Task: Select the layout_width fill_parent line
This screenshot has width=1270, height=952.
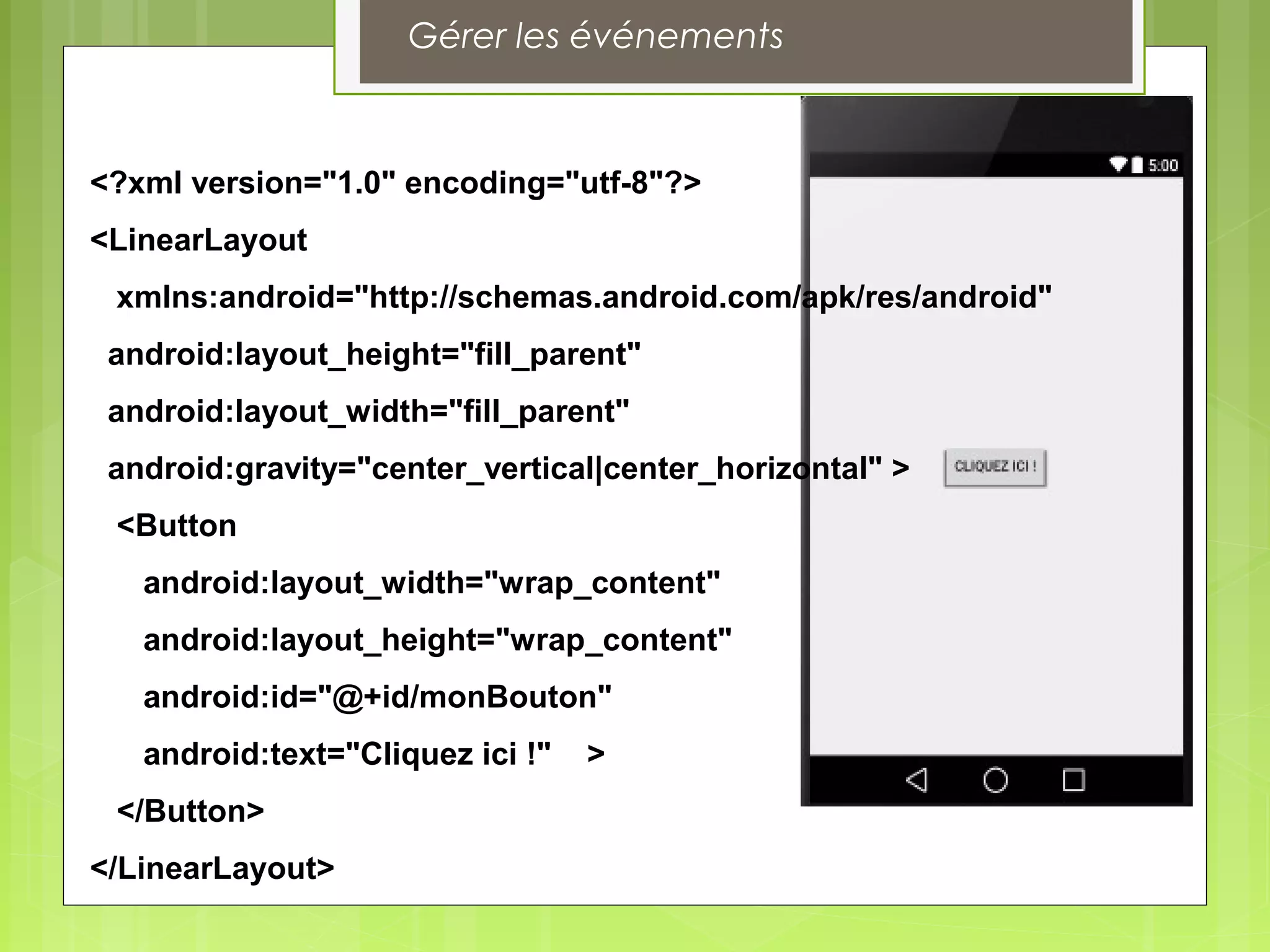Action: (368, 412)
